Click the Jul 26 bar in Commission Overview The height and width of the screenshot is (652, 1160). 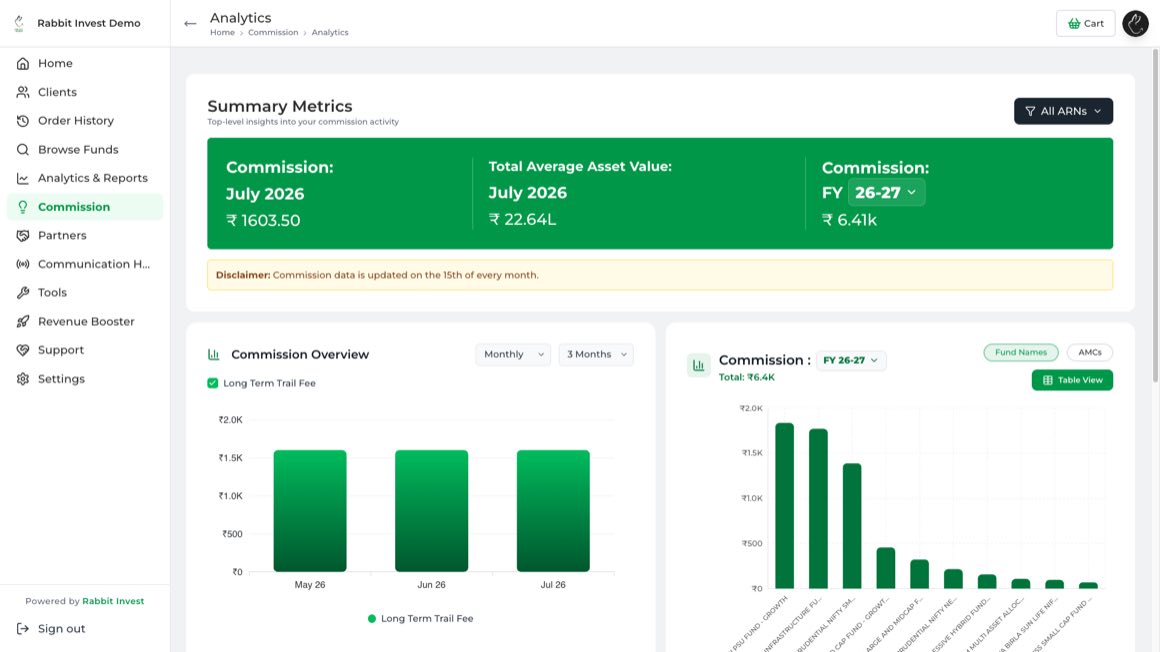click(x=553, y=511)
